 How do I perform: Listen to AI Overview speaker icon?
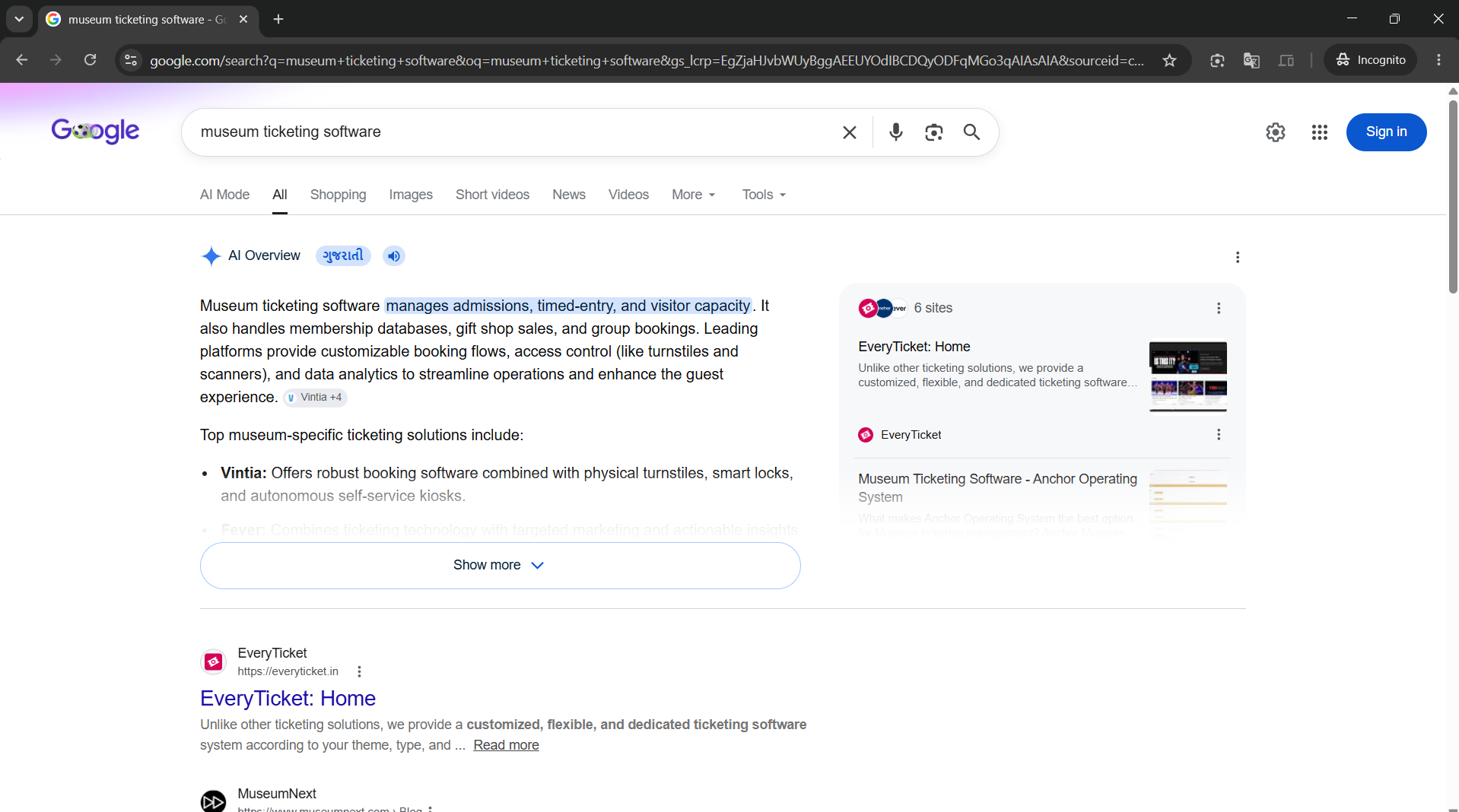point(394,256)
